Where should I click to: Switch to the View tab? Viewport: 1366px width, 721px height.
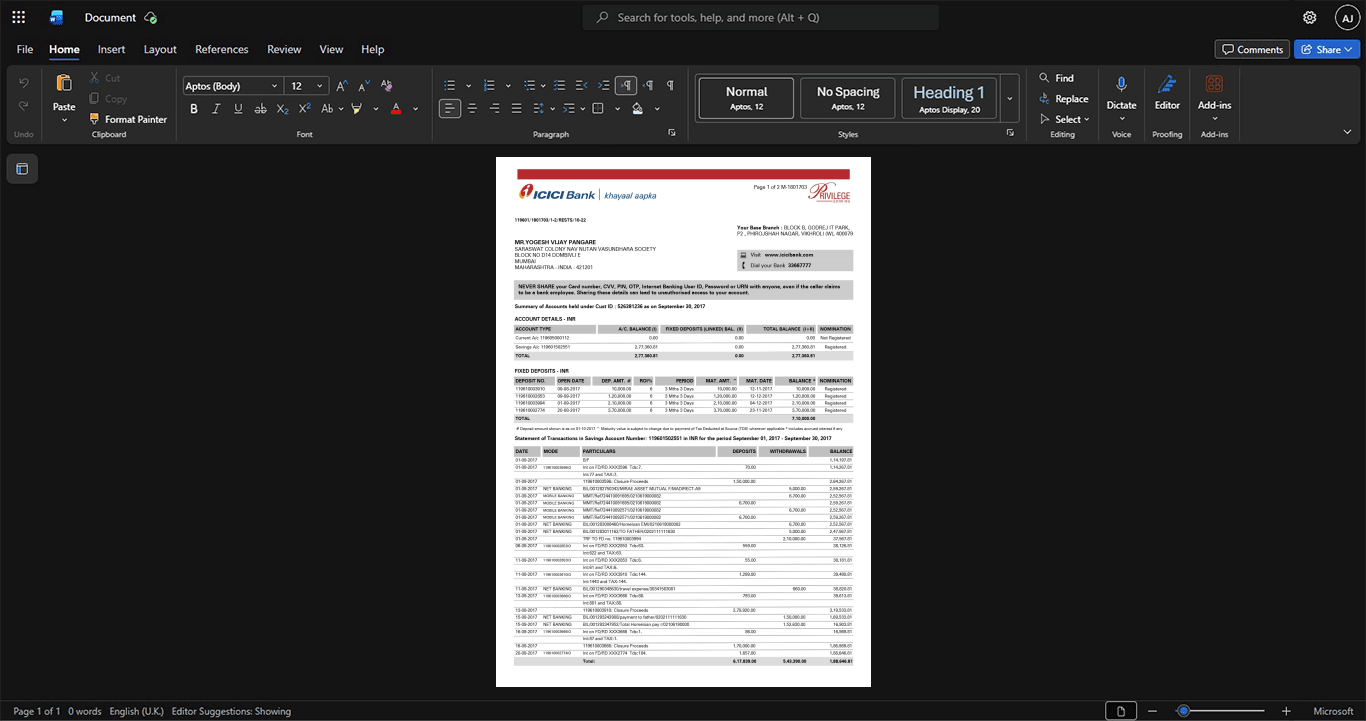[x=331, y=49]
